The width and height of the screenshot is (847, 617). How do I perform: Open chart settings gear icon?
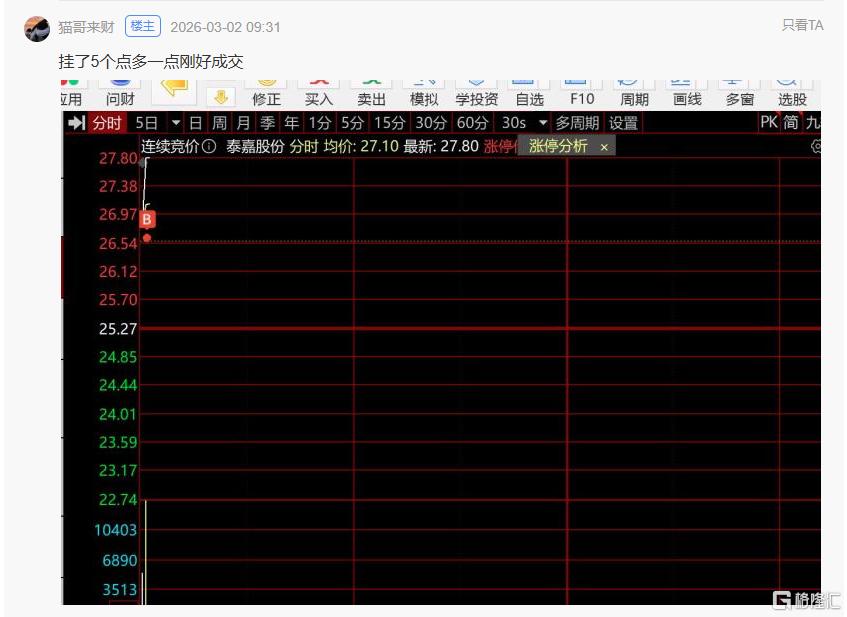816,146
